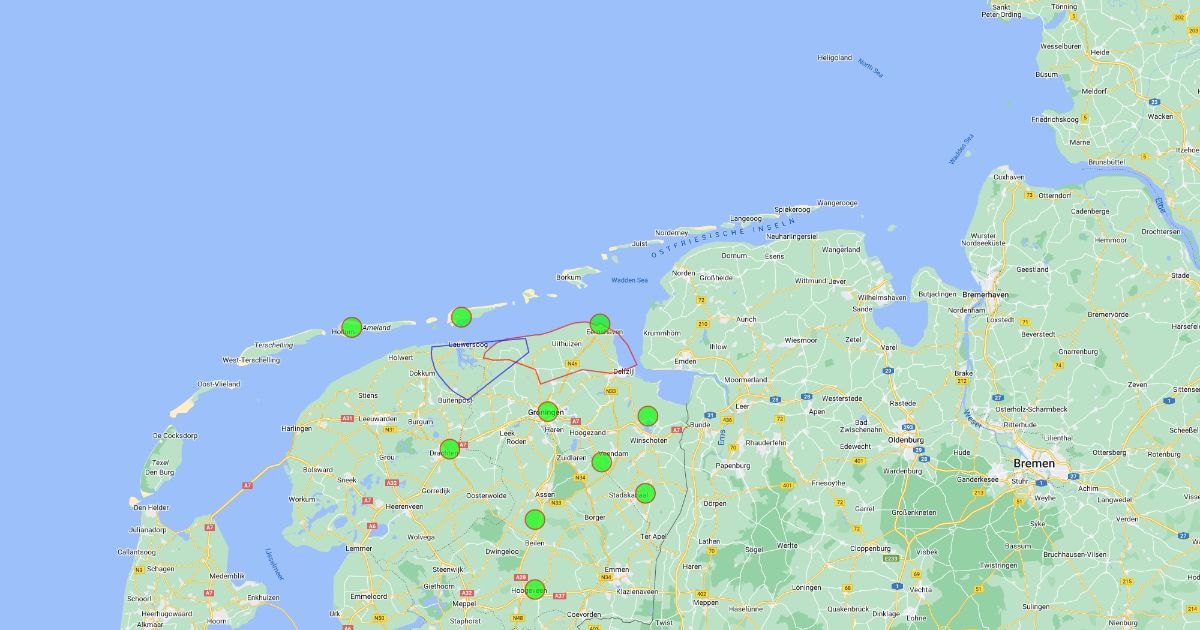1200x630 pixels.
Task: Click the Langeoog island label
Action: (x=746, y=218)
